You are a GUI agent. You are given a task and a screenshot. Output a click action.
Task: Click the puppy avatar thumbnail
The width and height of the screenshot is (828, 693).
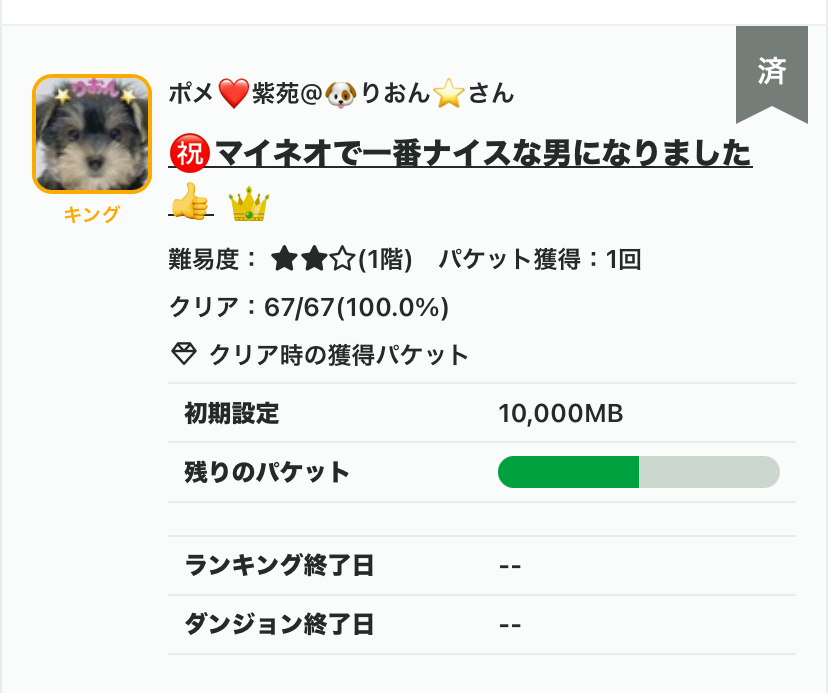[x=92, y=134]
